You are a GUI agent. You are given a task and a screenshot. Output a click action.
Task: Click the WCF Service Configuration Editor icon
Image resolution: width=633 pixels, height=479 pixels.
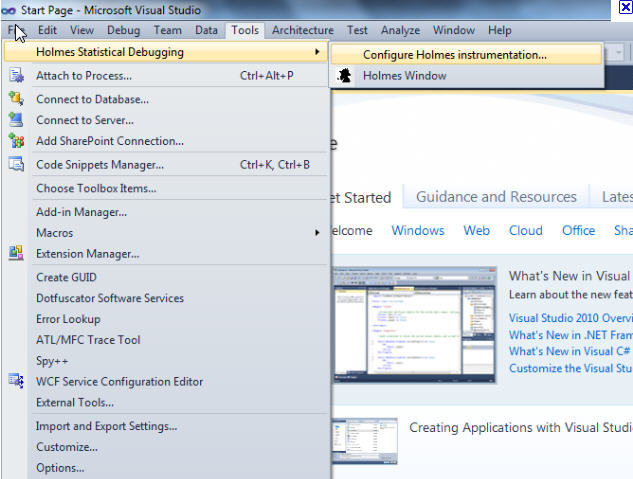pos(17,381)
